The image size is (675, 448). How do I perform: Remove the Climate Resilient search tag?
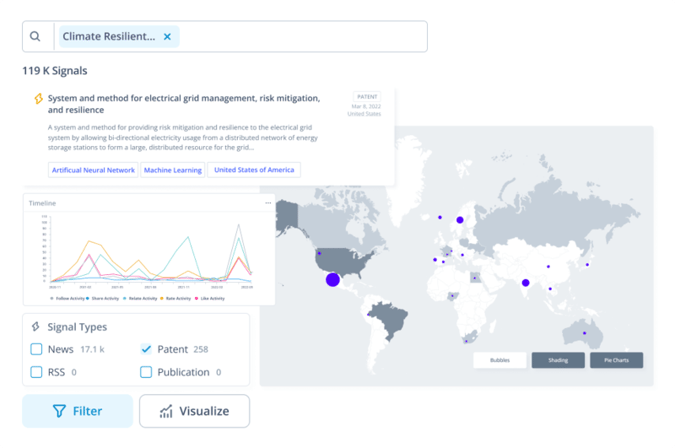pos(167,37)
